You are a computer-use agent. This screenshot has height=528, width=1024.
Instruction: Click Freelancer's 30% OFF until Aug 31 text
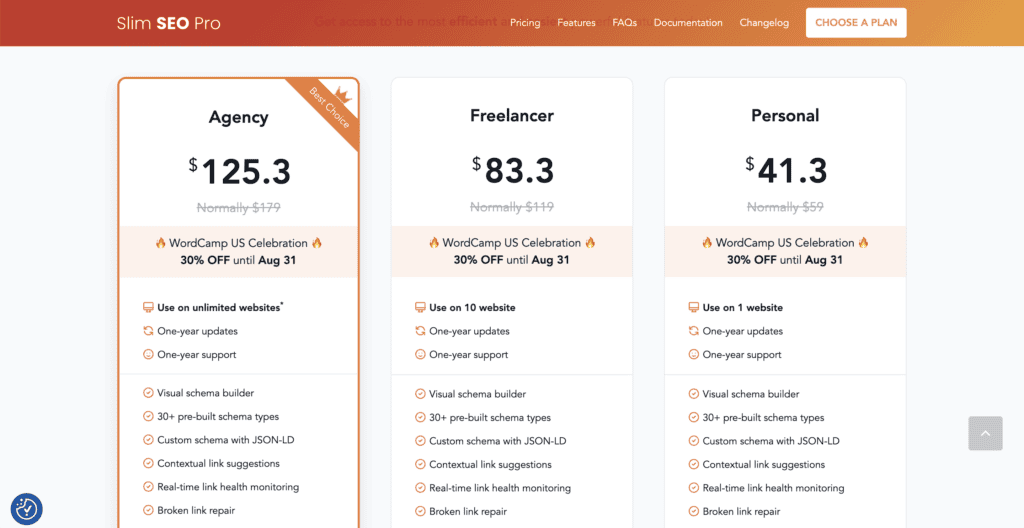point(511,259)
